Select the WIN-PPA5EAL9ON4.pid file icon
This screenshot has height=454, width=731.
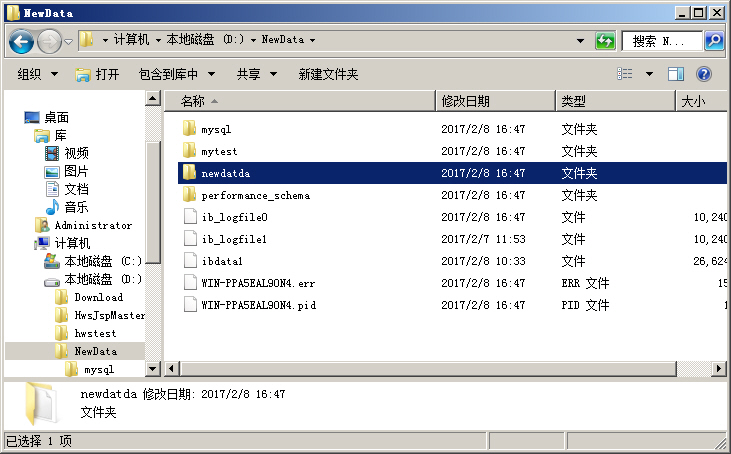190,304
